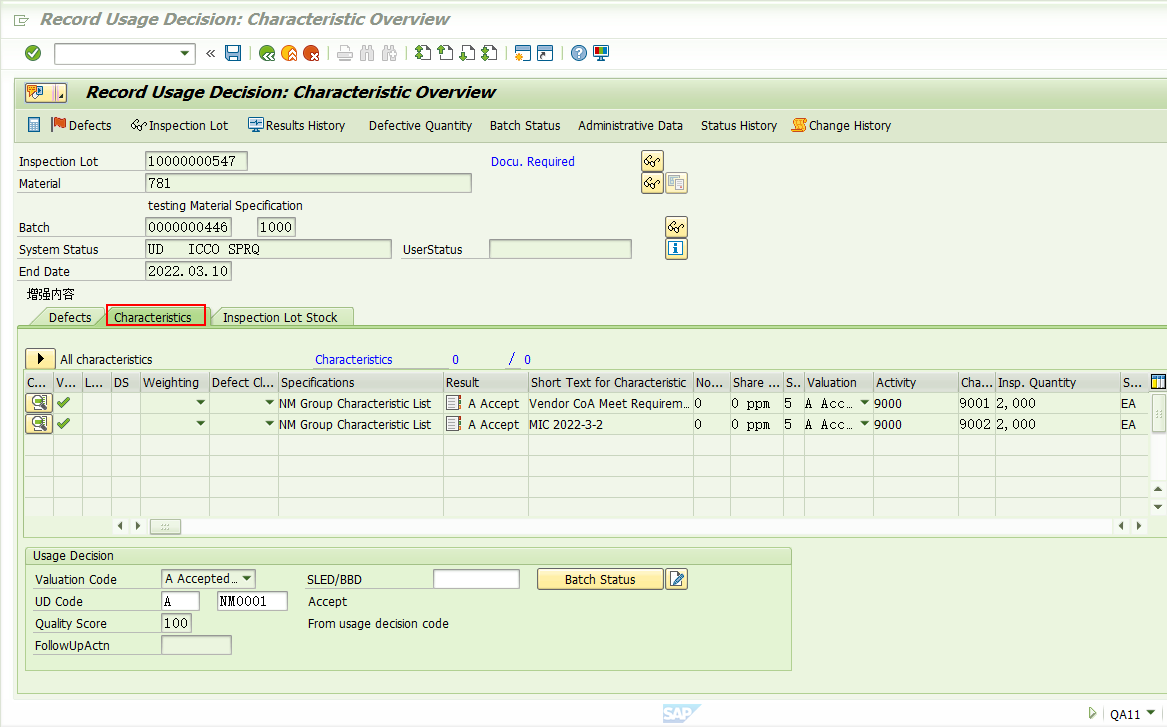
Task: Collapse the command field with double-chevron
Action: (x=211, y=53)
